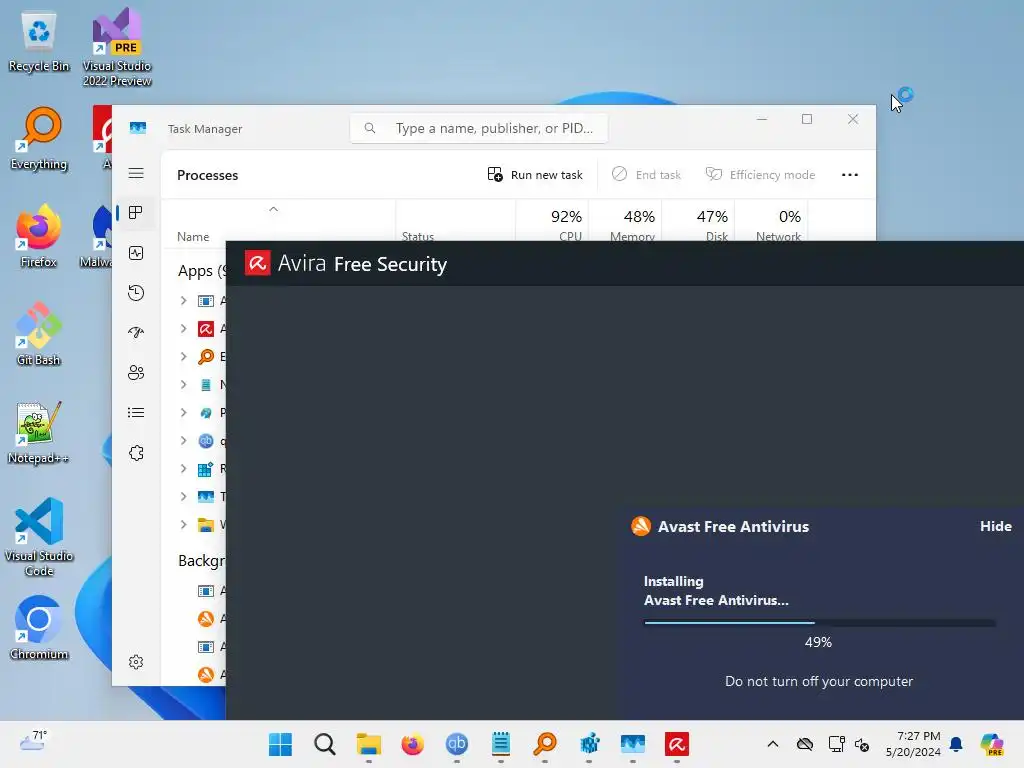Open the Chromium desktop shortcut
1024x768 pixels.
click(x=39, y=628)
